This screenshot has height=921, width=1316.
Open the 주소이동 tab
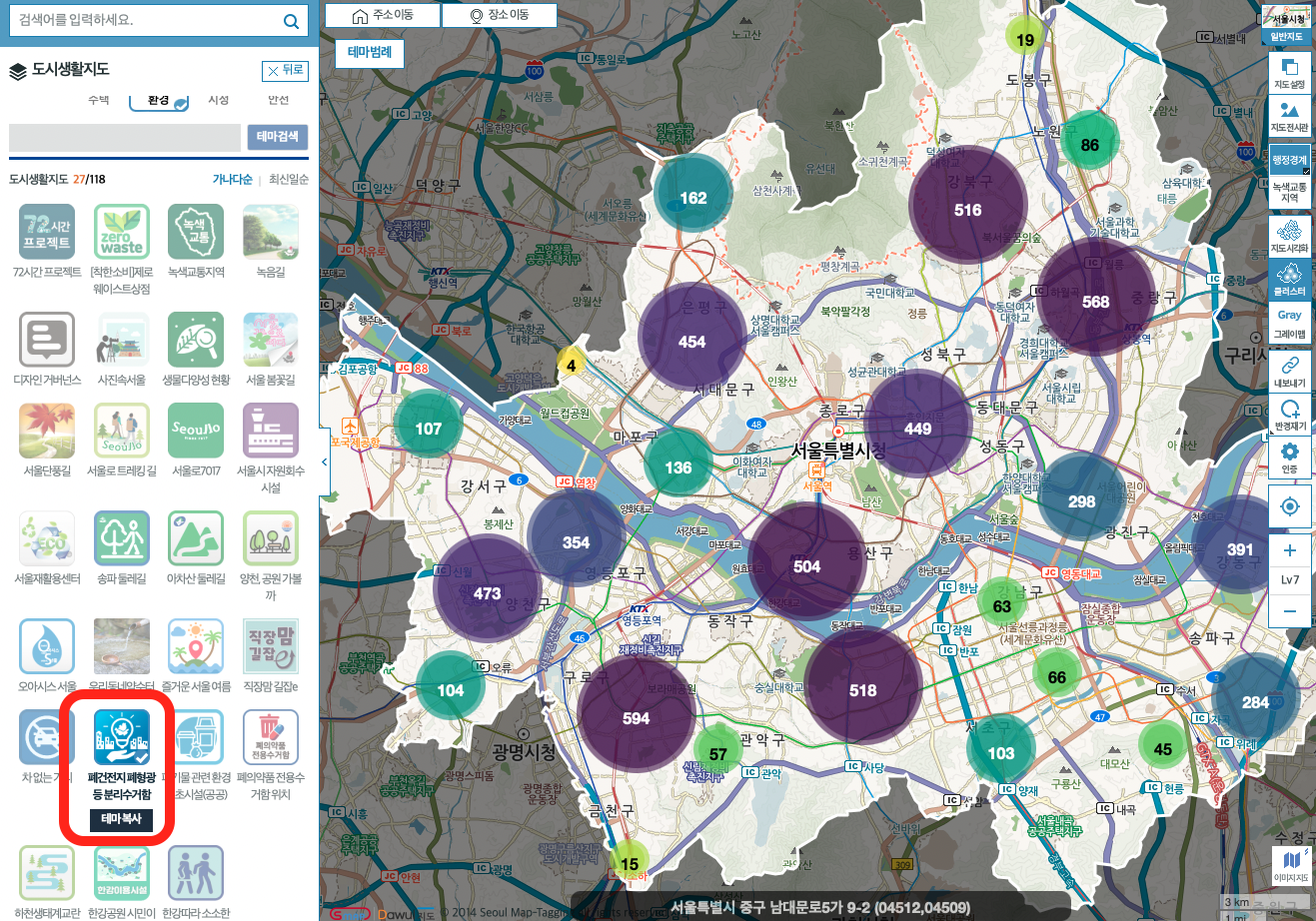pos(384,15)
